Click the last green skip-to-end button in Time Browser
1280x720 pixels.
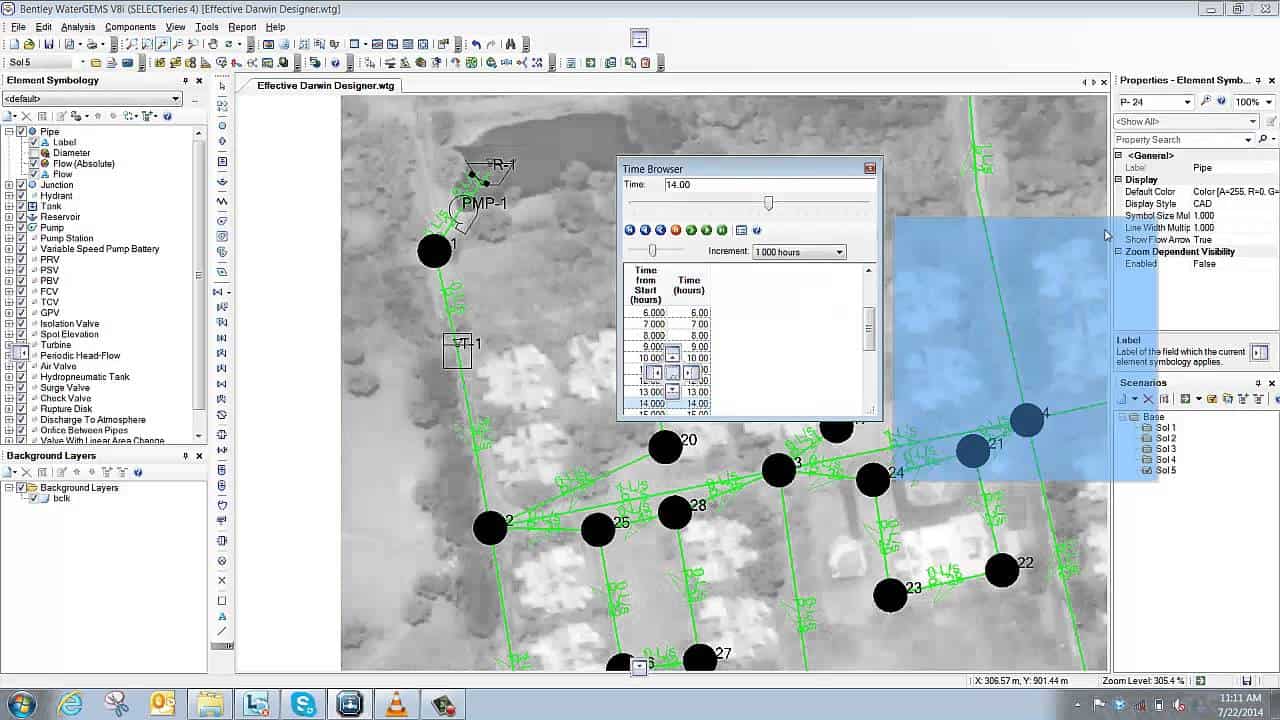click(722, 230)
